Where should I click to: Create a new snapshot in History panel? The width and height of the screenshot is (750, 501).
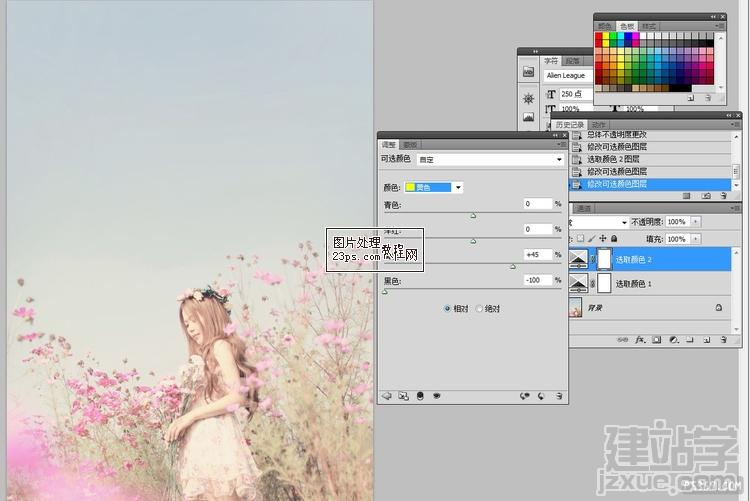(706, 196)
